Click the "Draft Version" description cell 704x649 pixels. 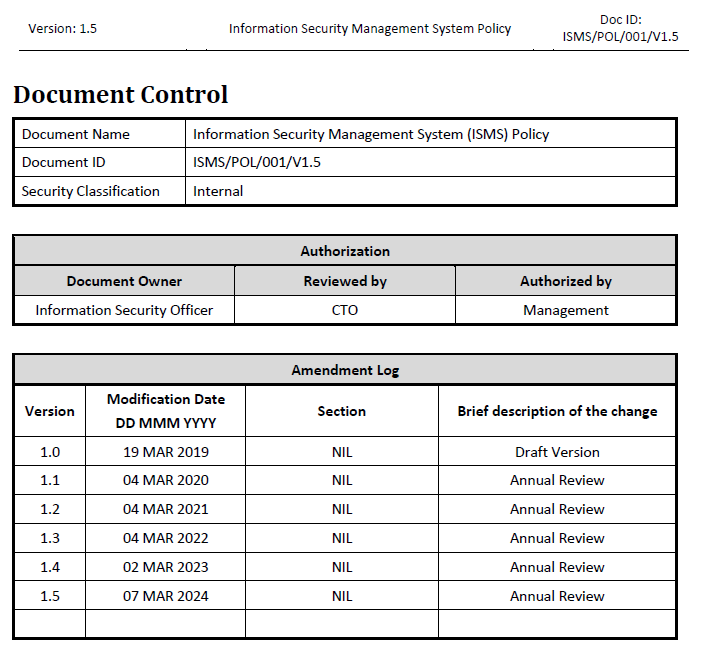point(557,452)
